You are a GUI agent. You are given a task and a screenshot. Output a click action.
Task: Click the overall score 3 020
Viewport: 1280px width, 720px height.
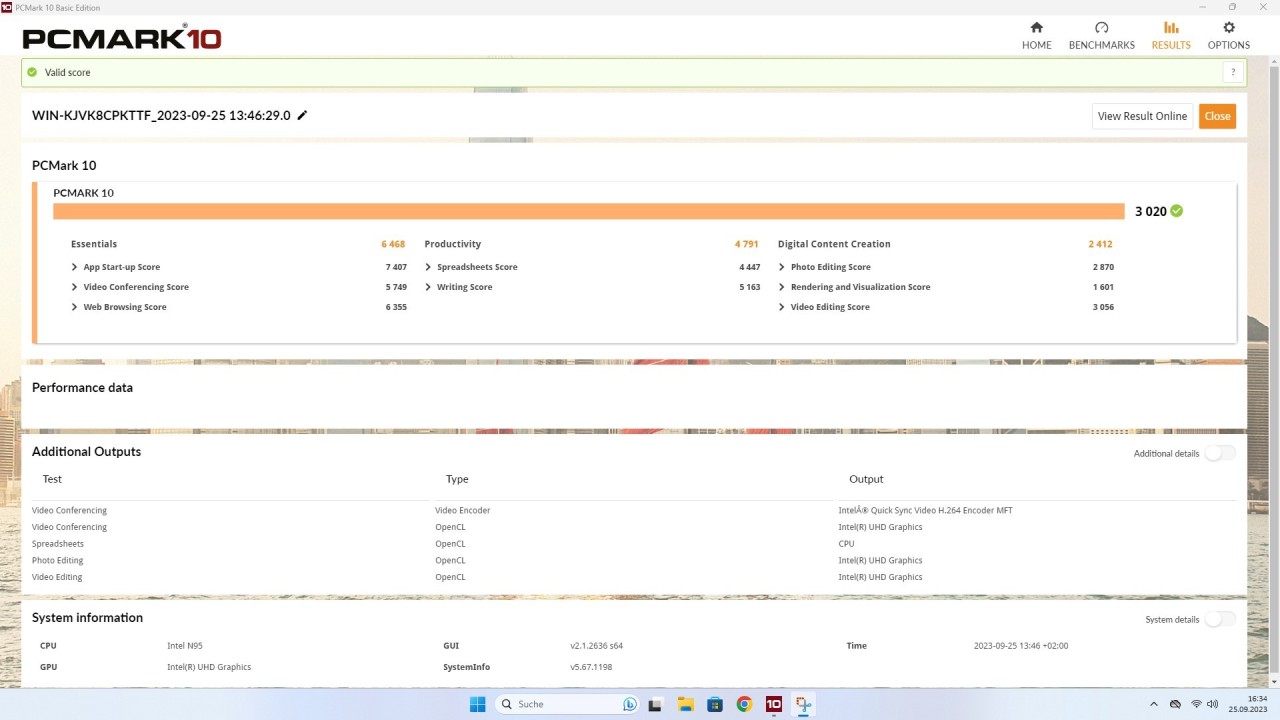(1151, 211)
